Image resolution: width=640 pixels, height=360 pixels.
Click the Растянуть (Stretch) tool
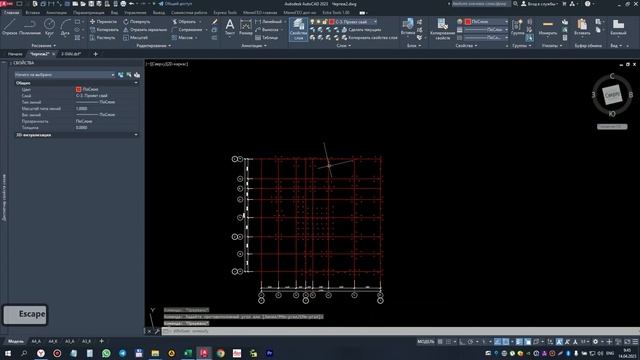point(103,38)
